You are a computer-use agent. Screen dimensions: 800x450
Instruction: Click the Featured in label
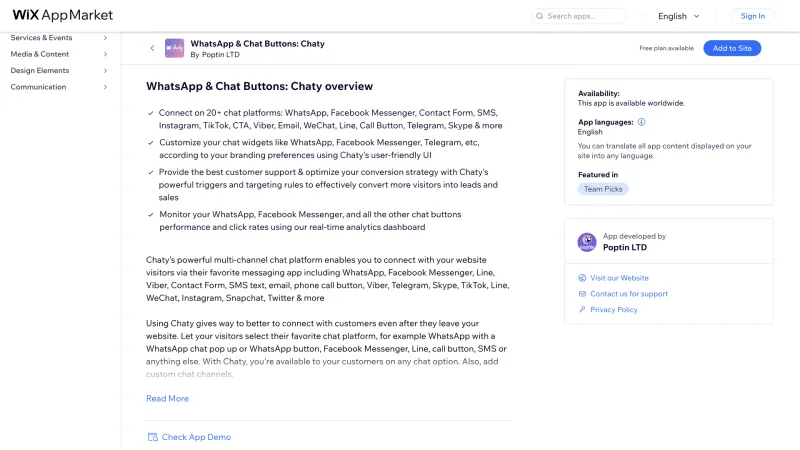598,174
